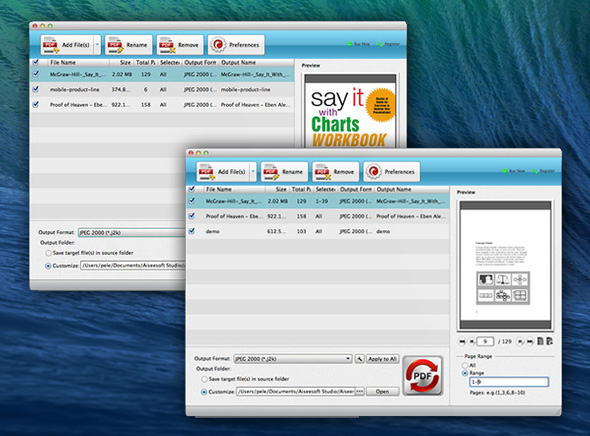Viewport: 590px width, 436px height.
Task: Click Buy Now link in back window
Action: (x=358, y=44)
